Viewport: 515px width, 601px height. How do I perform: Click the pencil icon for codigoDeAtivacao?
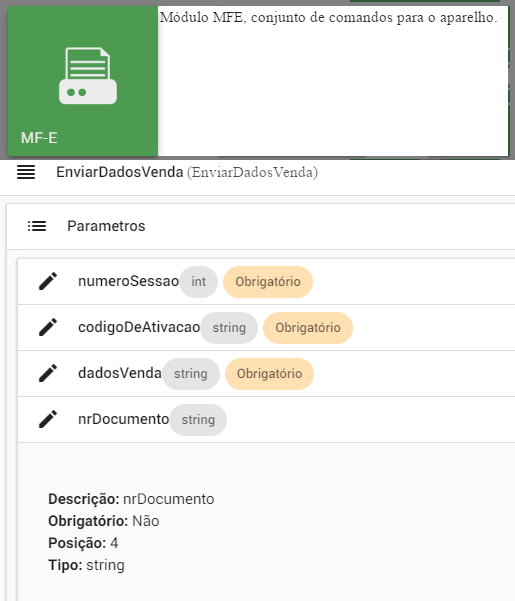48,327
